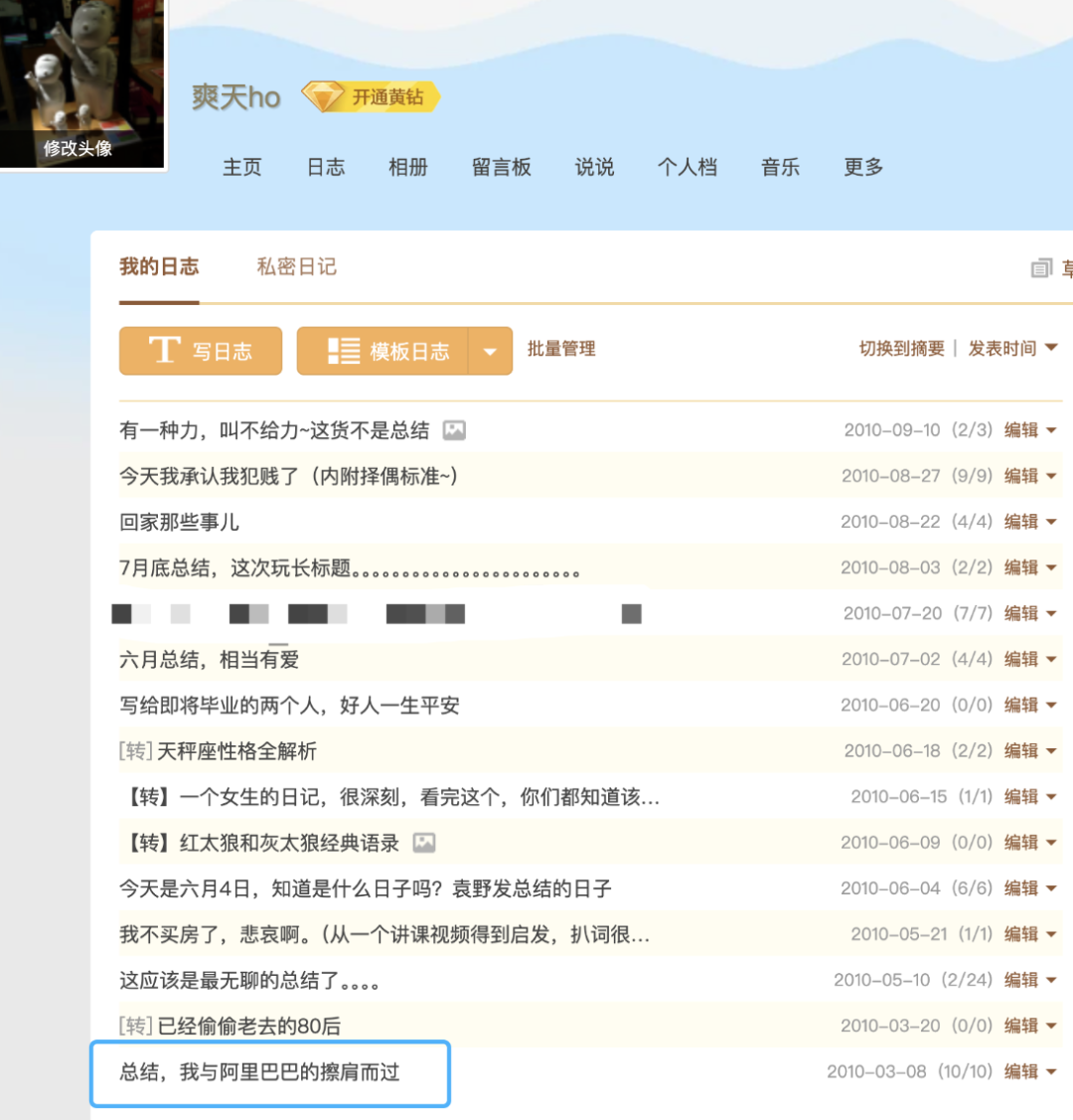Viewport: 1073px width, 1120px height.
Task: Expand edit options arrow for 2010-08-27 post
Action: coord(1051,476)
